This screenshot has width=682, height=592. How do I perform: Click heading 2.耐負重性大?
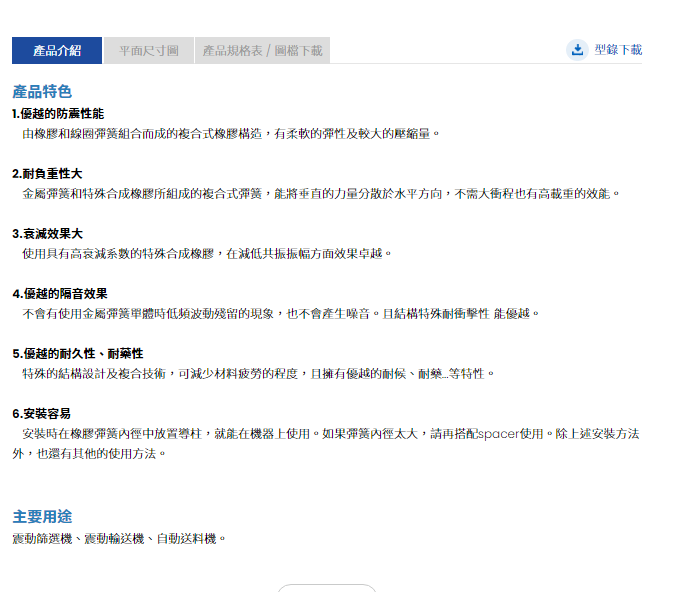point(47,174)
